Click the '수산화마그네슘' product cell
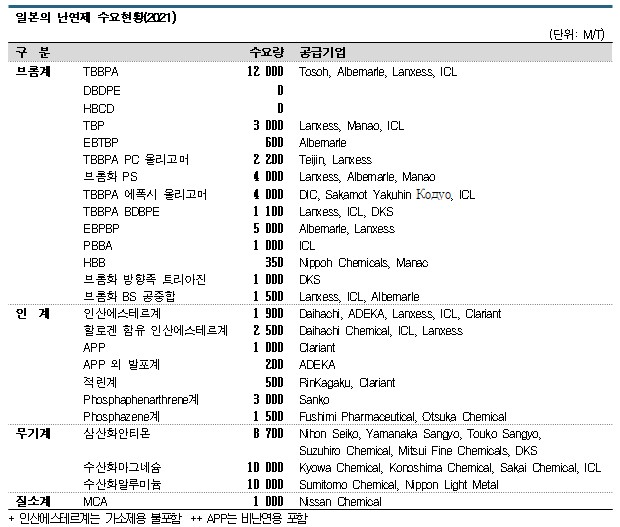This screenshot has height=527, width=620. point(121,467)
